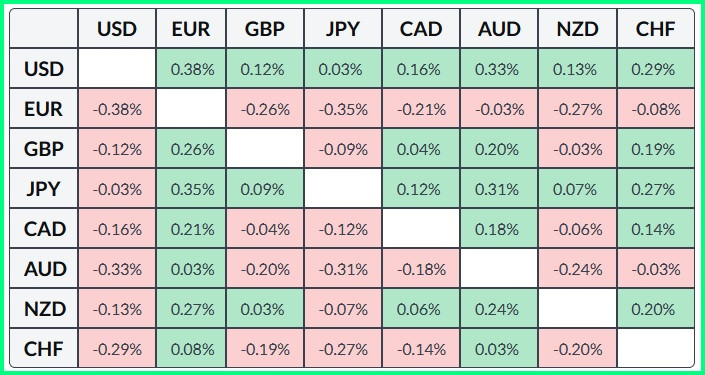Click the EUR versus CHF -0.08% cell

pos(656,109)
